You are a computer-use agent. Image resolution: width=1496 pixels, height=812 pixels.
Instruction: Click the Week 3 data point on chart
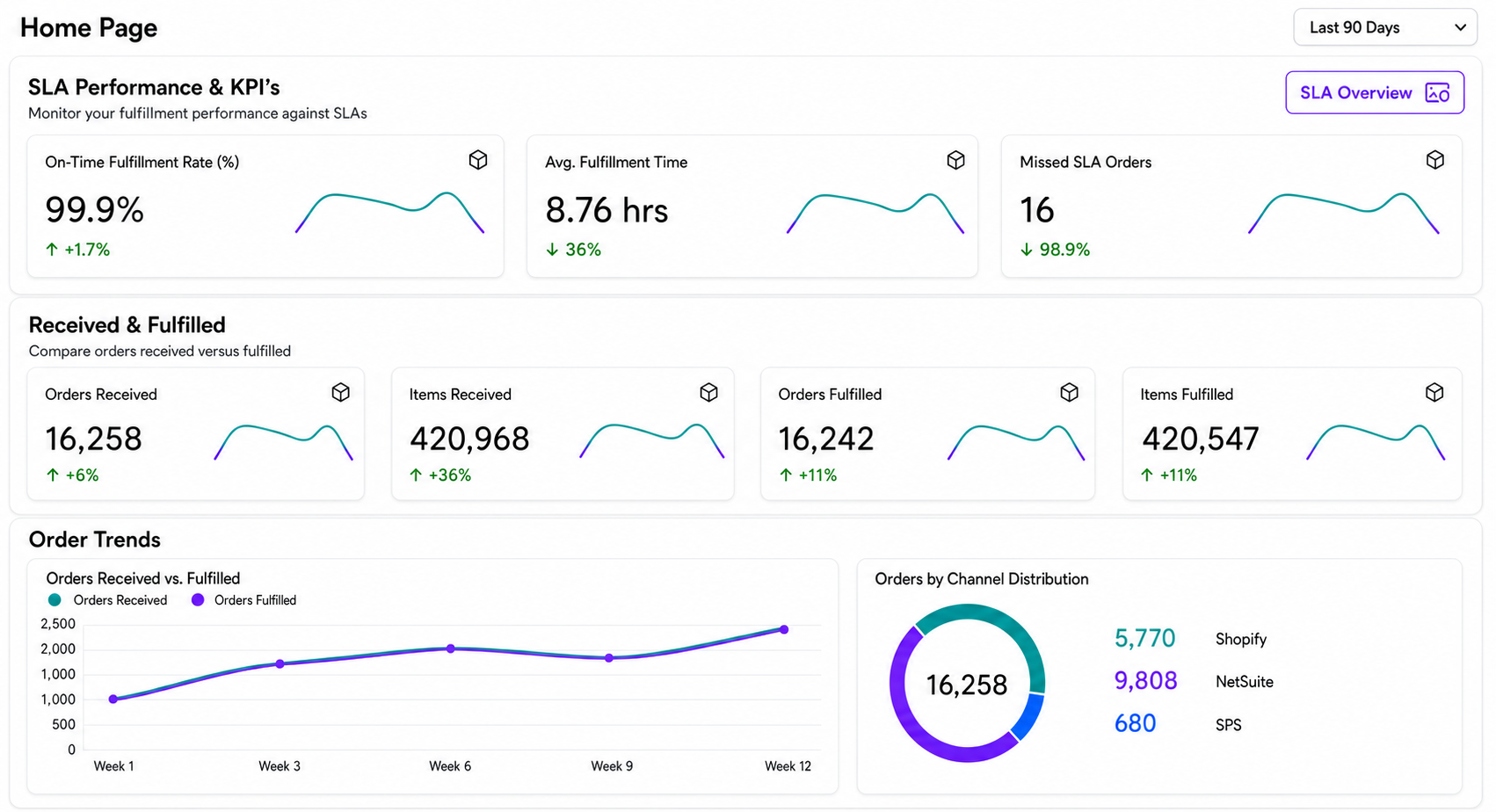pos(280,663)
